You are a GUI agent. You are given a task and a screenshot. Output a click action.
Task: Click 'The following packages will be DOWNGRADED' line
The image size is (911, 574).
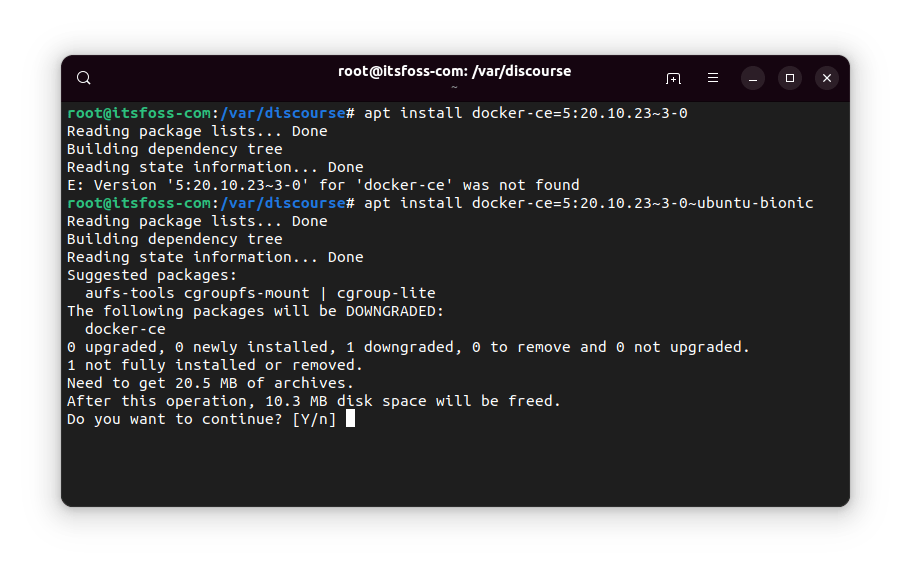pos(255,311)
